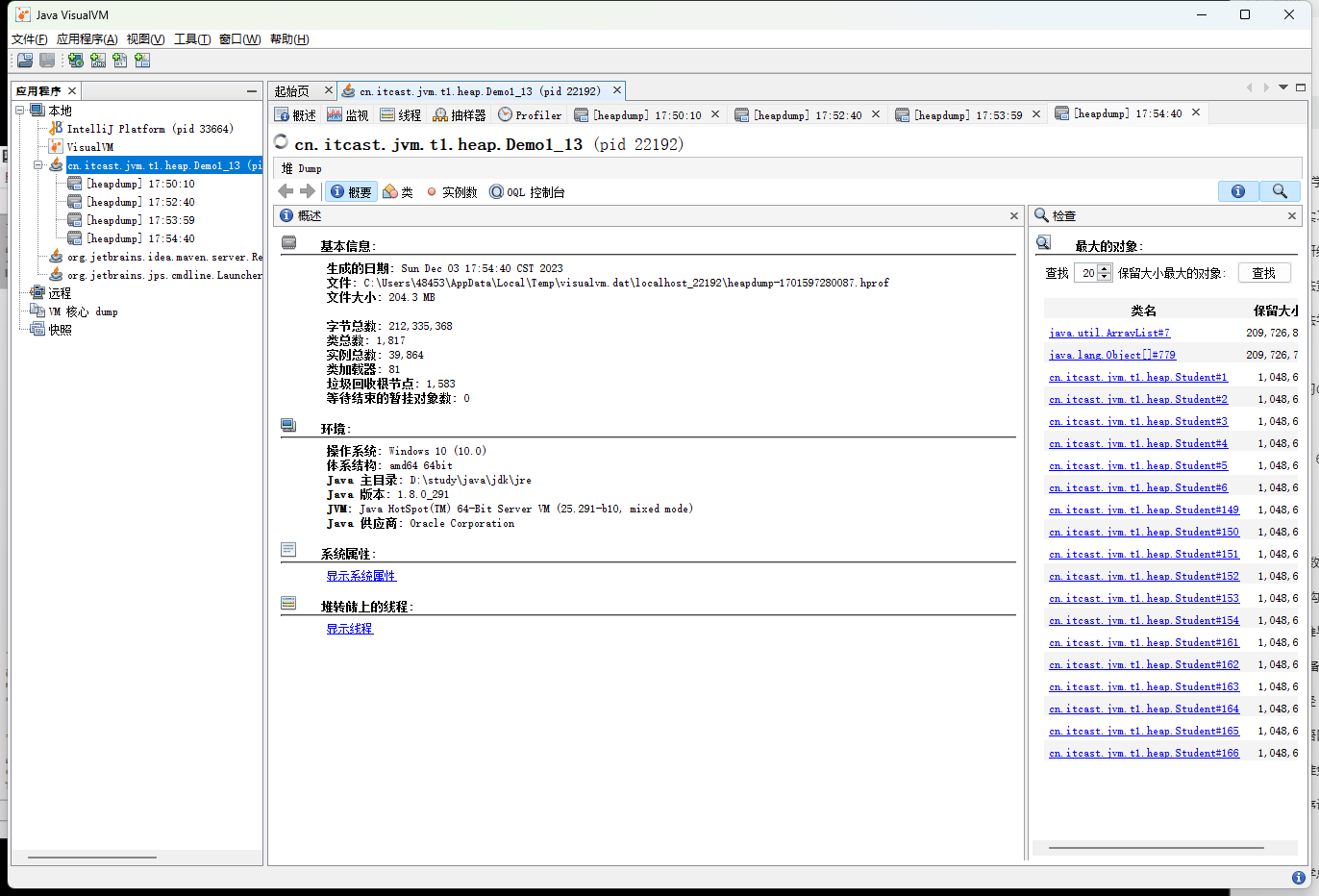The image size is (1319, 896).
Task: Select the VM 核心 dump node
Action: coord(74,311)
